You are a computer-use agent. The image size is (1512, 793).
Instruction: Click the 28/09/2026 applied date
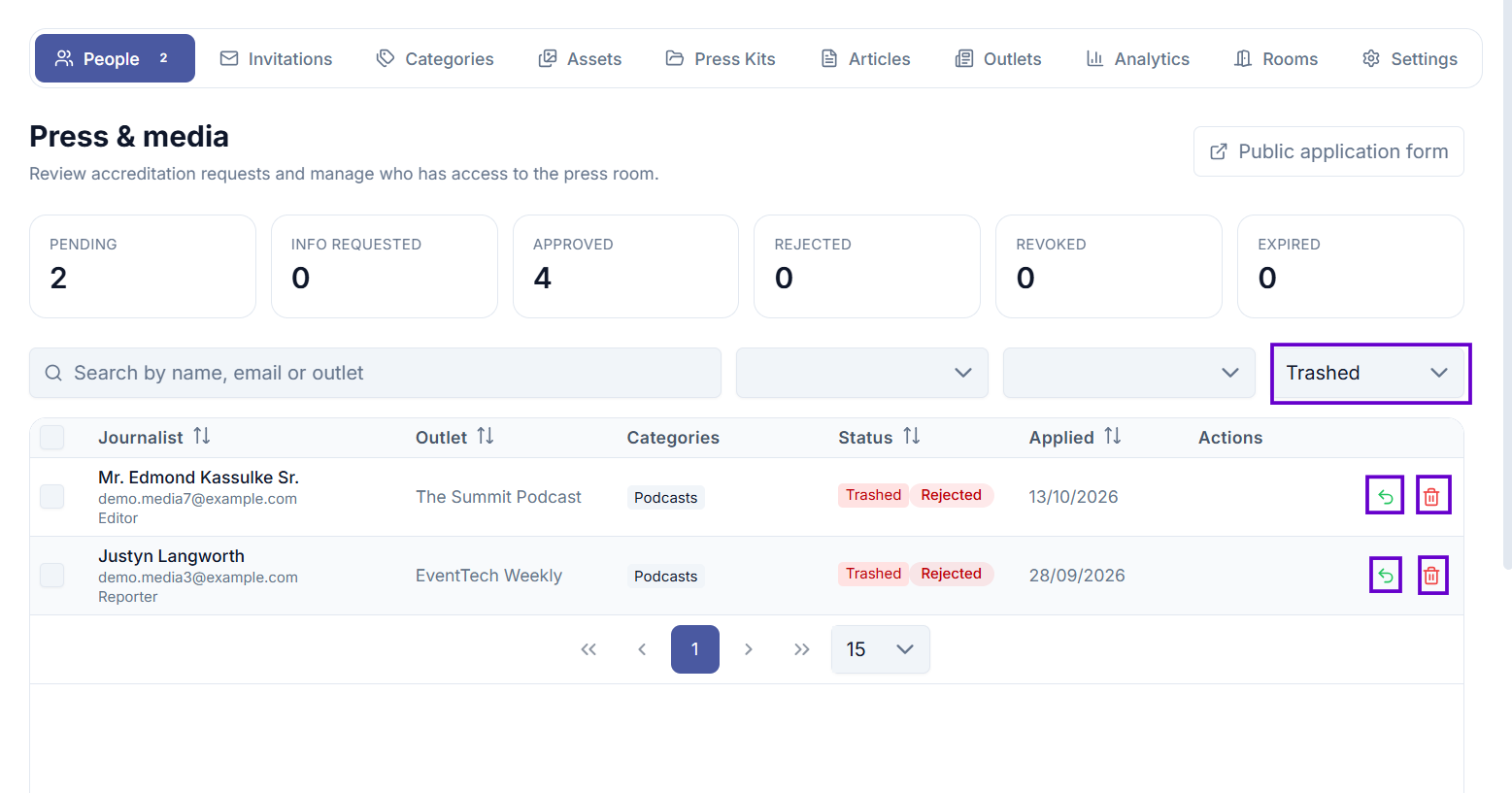coord(1077,576)
